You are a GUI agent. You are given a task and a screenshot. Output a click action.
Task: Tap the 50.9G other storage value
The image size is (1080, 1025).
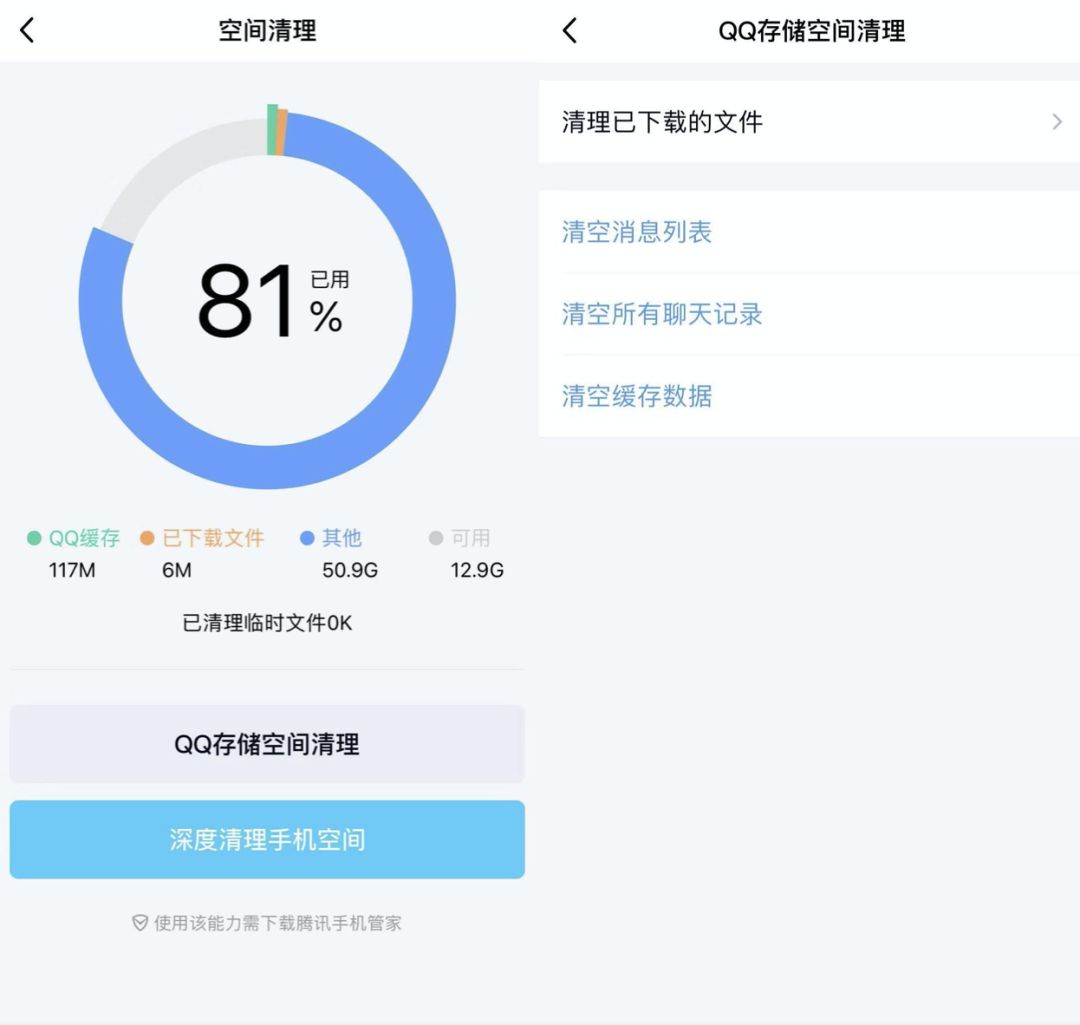pyautogui.click(x=350, y=570)
